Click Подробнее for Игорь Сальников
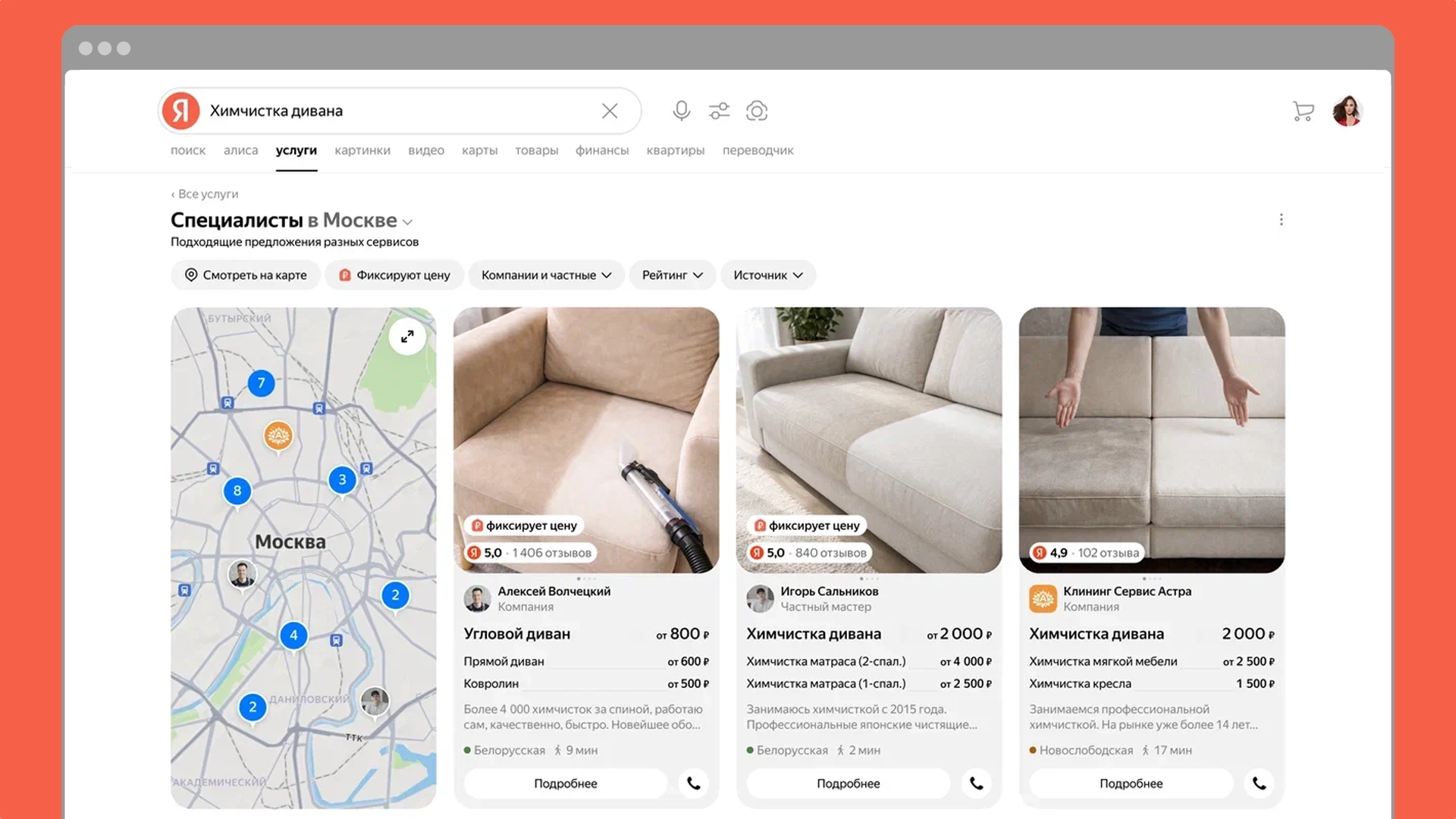Viewport: 1456px width, 819px height. coord(848,783)
